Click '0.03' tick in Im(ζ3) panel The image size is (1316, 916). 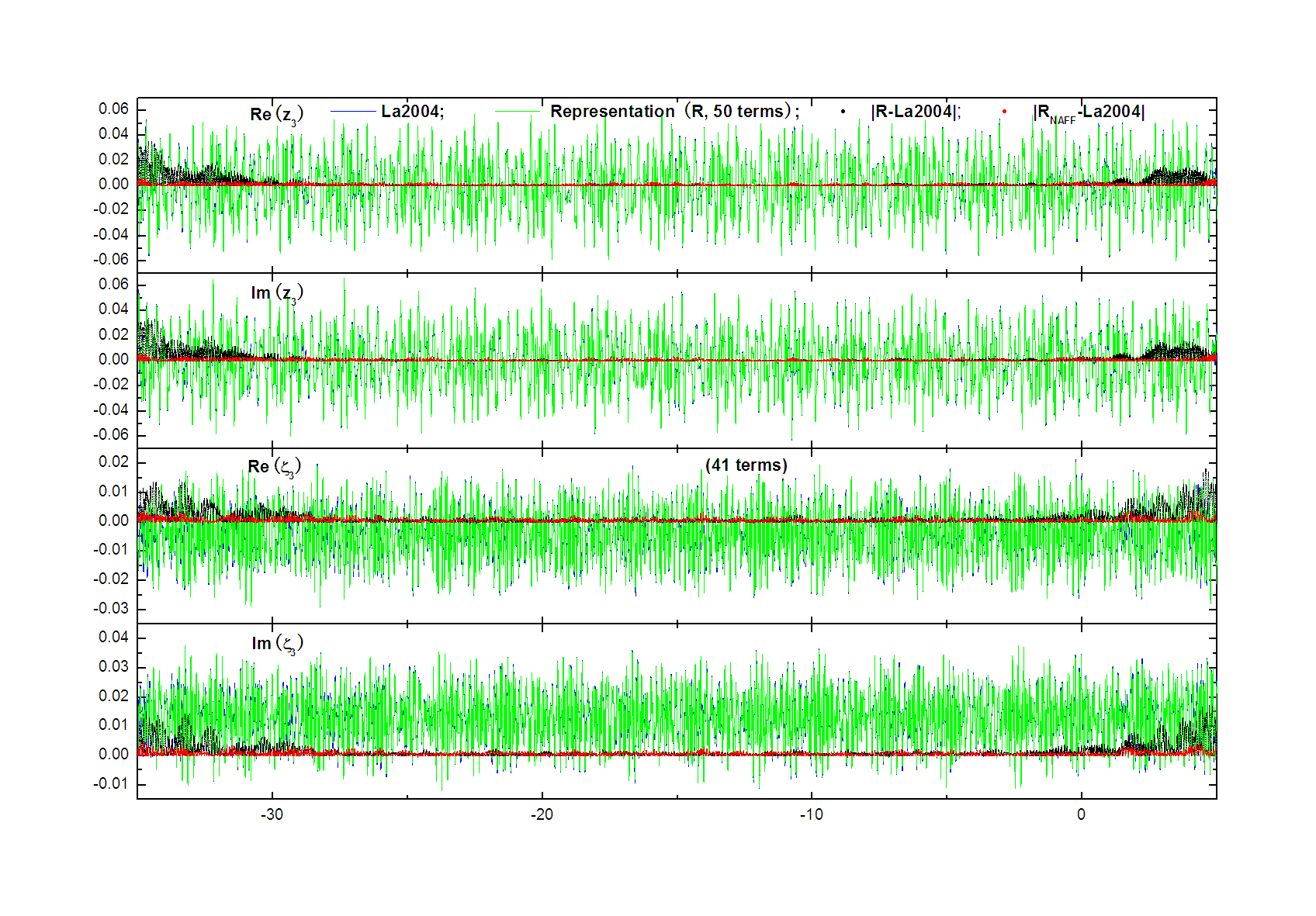[x=113, y=667]
